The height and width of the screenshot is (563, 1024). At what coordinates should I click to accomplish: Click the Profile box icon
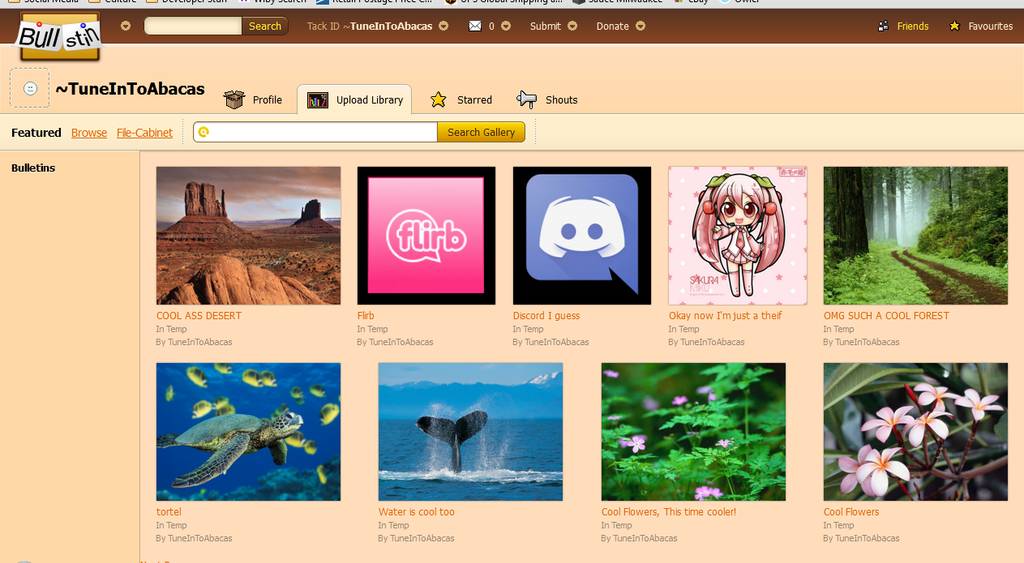234,99
